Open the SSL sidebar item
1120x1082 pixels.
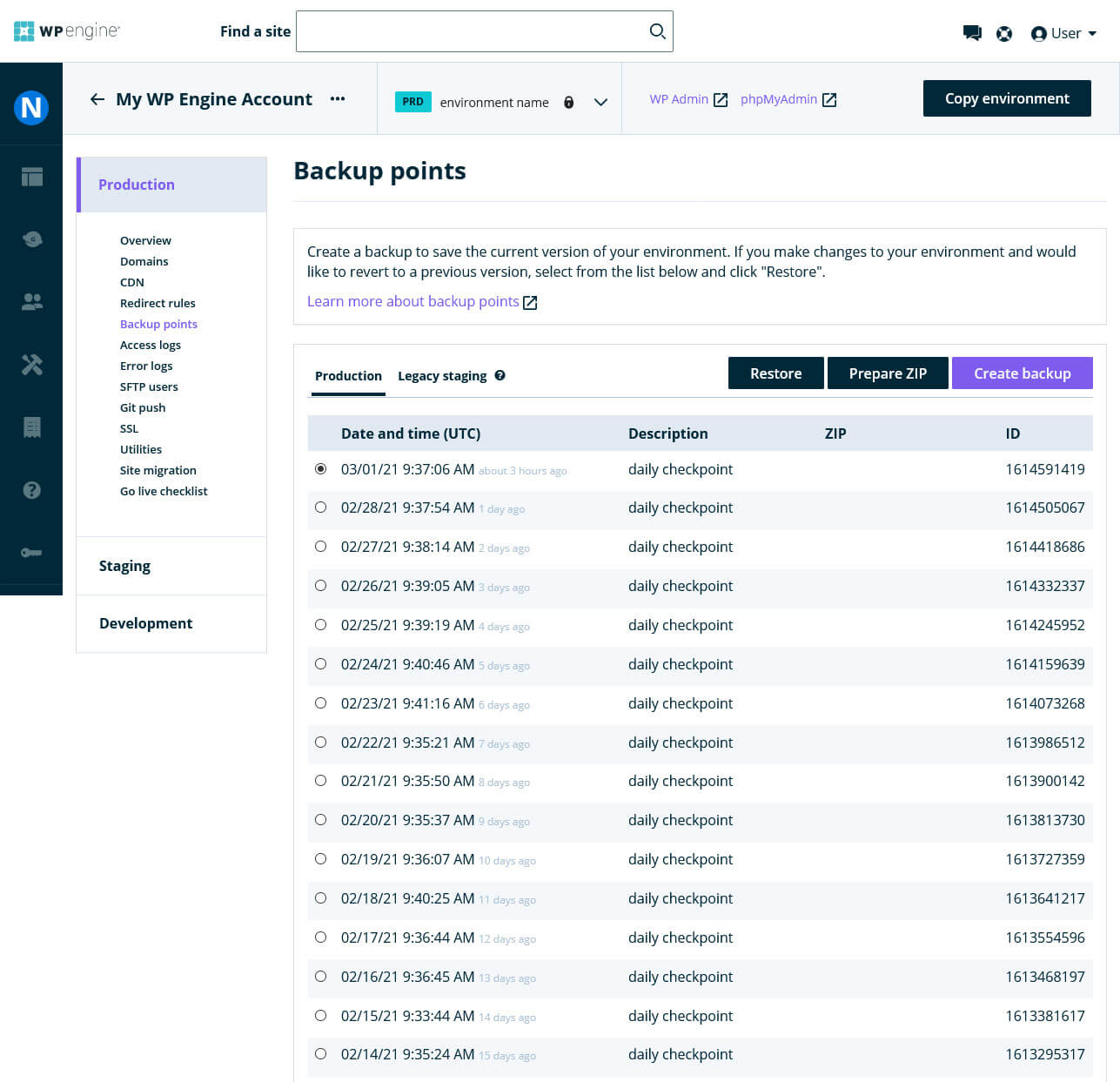point(129,428)
